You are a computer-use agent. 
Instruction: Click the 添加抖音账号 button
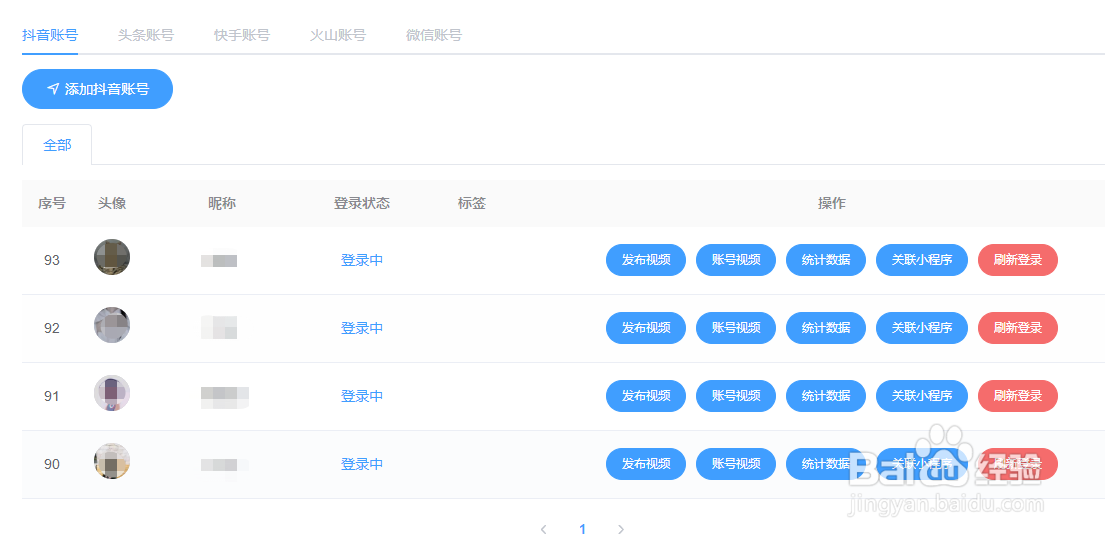pyautogui.click(x=97, y=89)
